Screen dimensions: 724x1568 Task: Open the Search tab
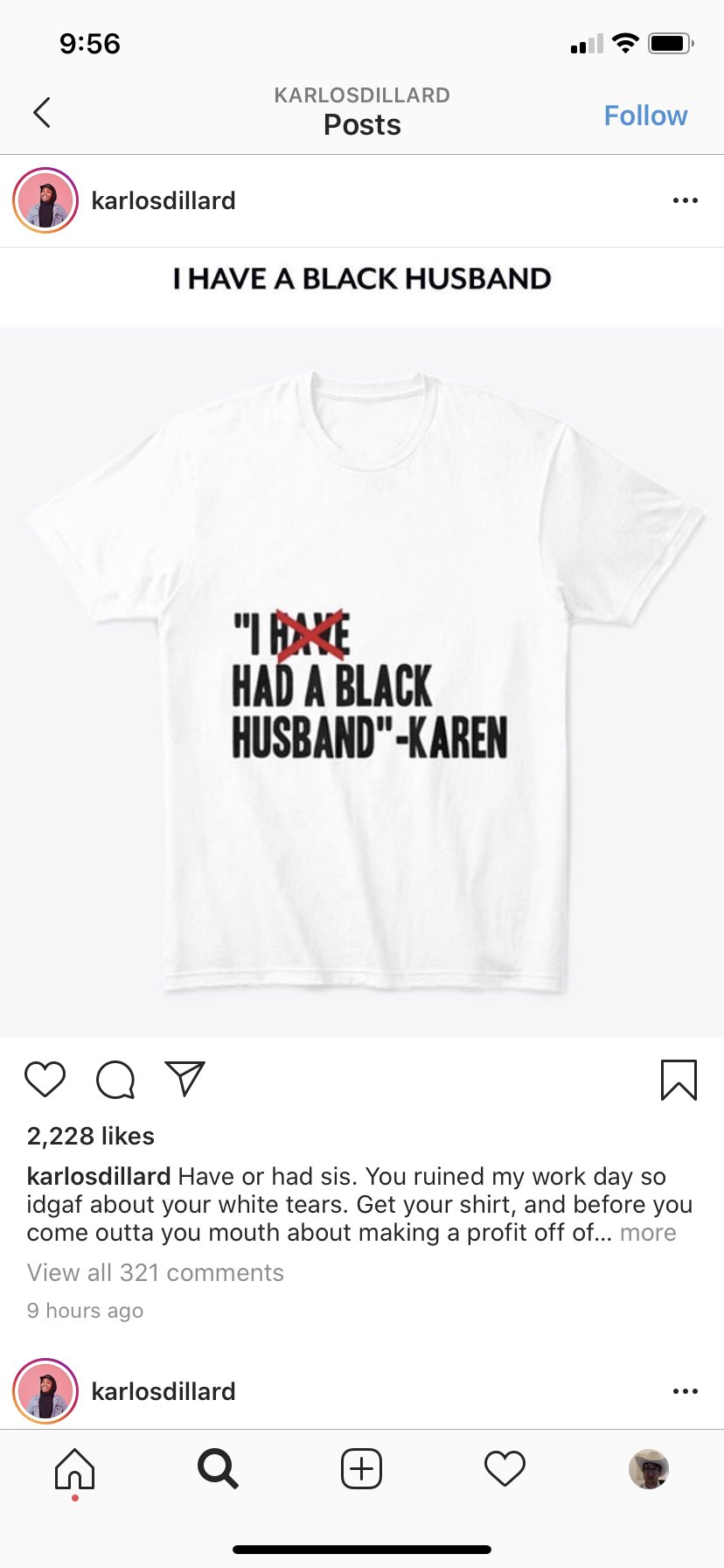pos(218,1468)
